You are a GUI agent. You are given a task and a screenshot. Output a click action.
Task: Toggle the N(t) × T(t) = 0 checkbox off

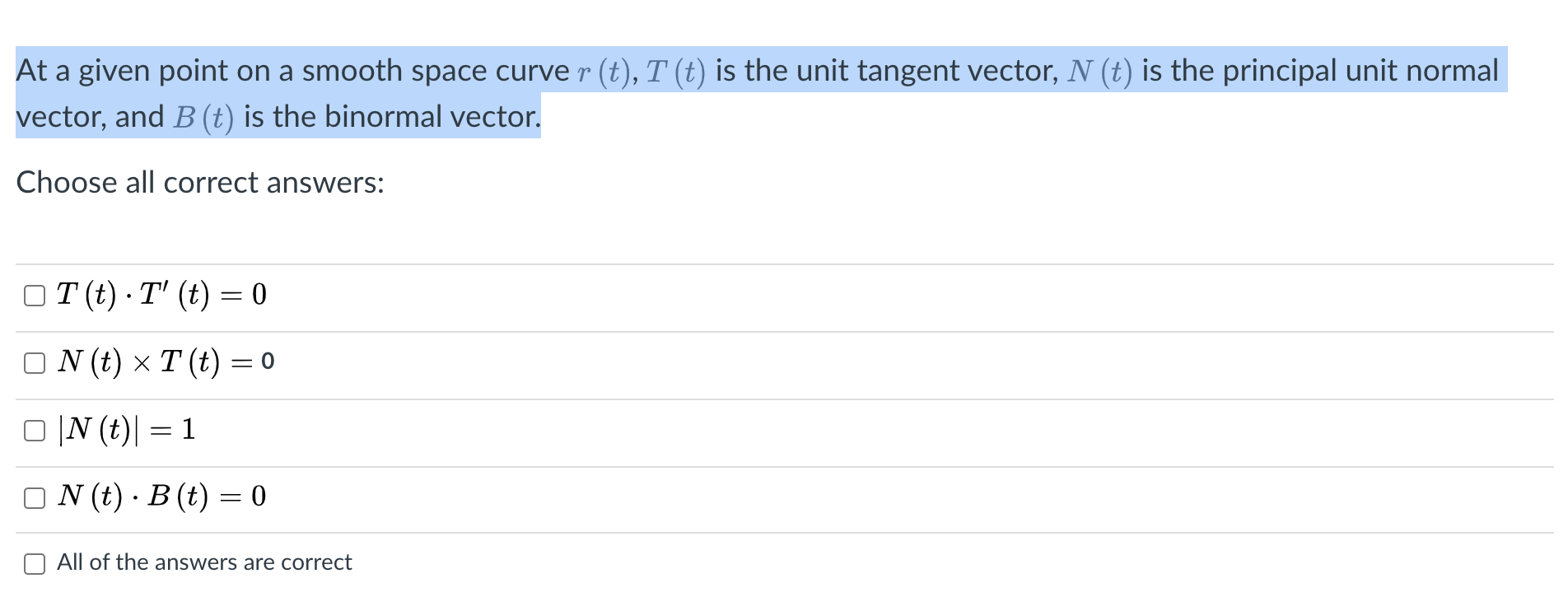(35, 362)
